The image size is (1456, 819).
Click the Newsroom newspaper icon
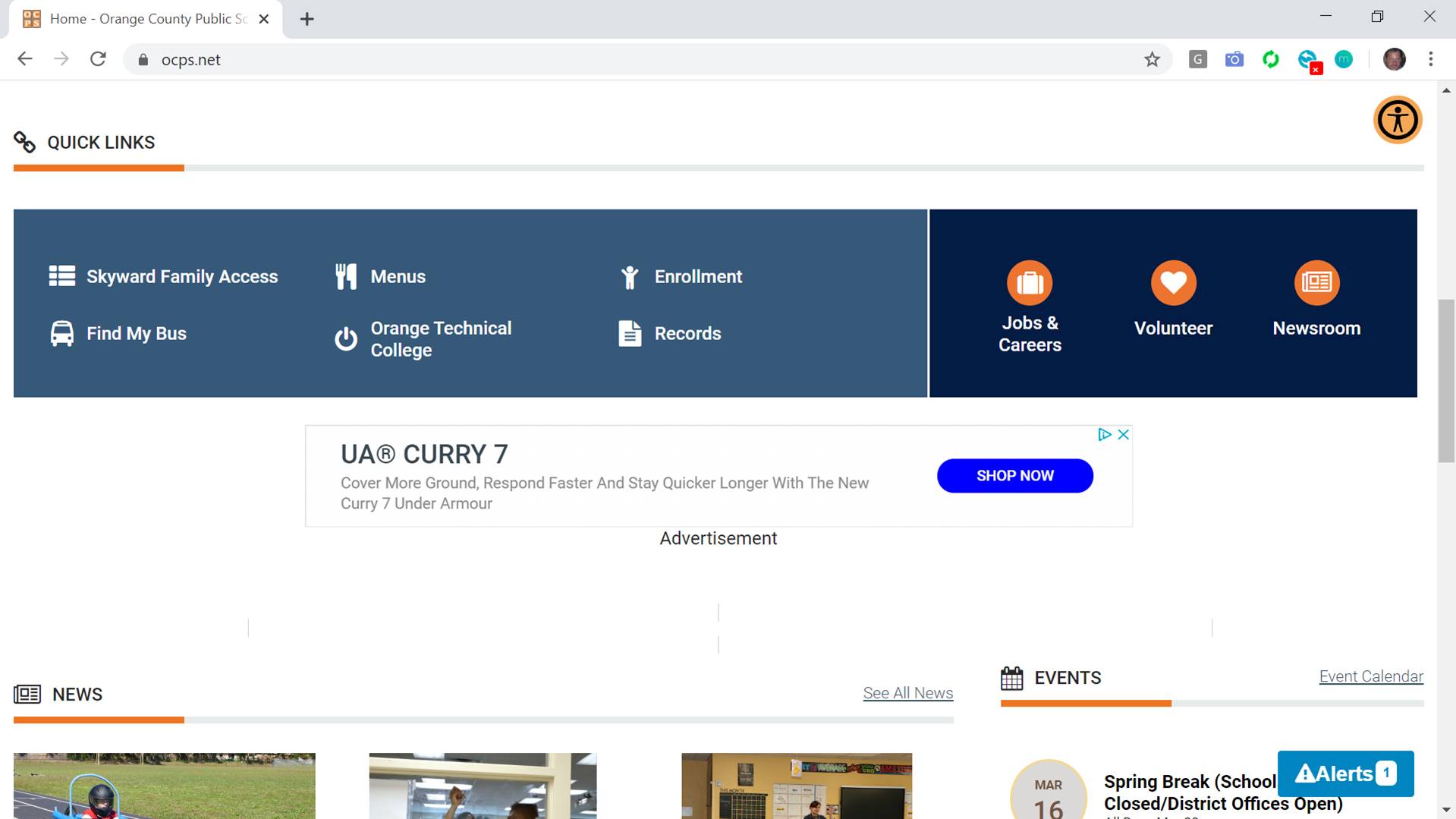1316,282
